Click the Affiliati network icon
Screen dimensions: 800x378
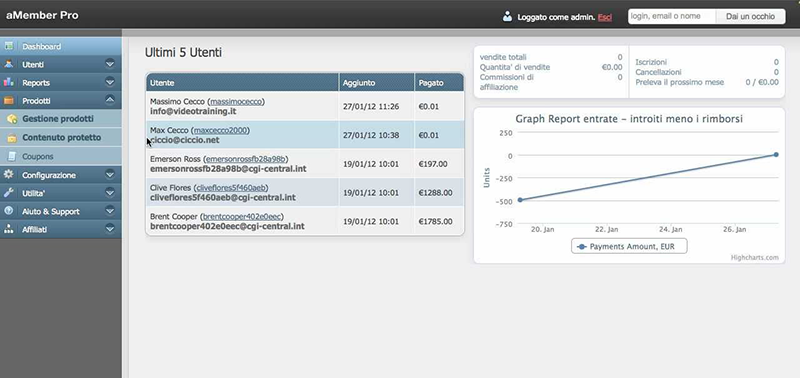pyautogui.click(x=9, y=229)
